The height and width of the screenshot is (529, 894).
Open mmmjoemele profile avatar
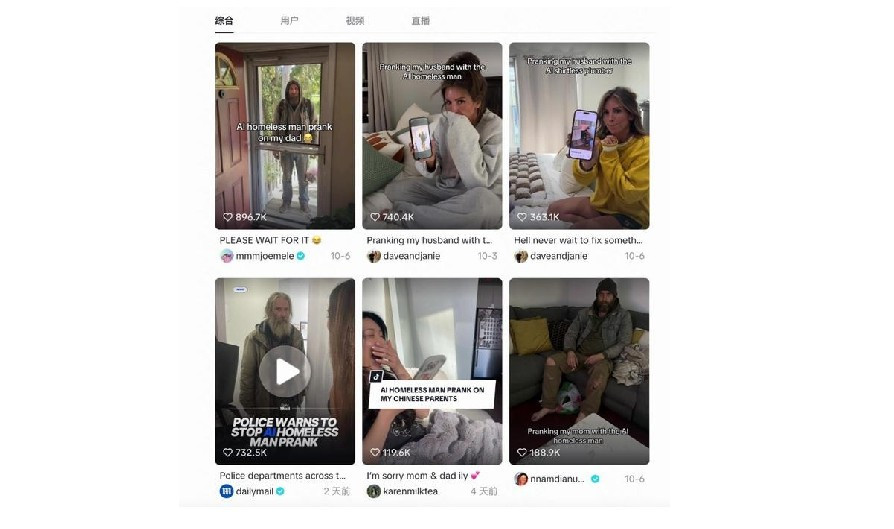point(227,256)
